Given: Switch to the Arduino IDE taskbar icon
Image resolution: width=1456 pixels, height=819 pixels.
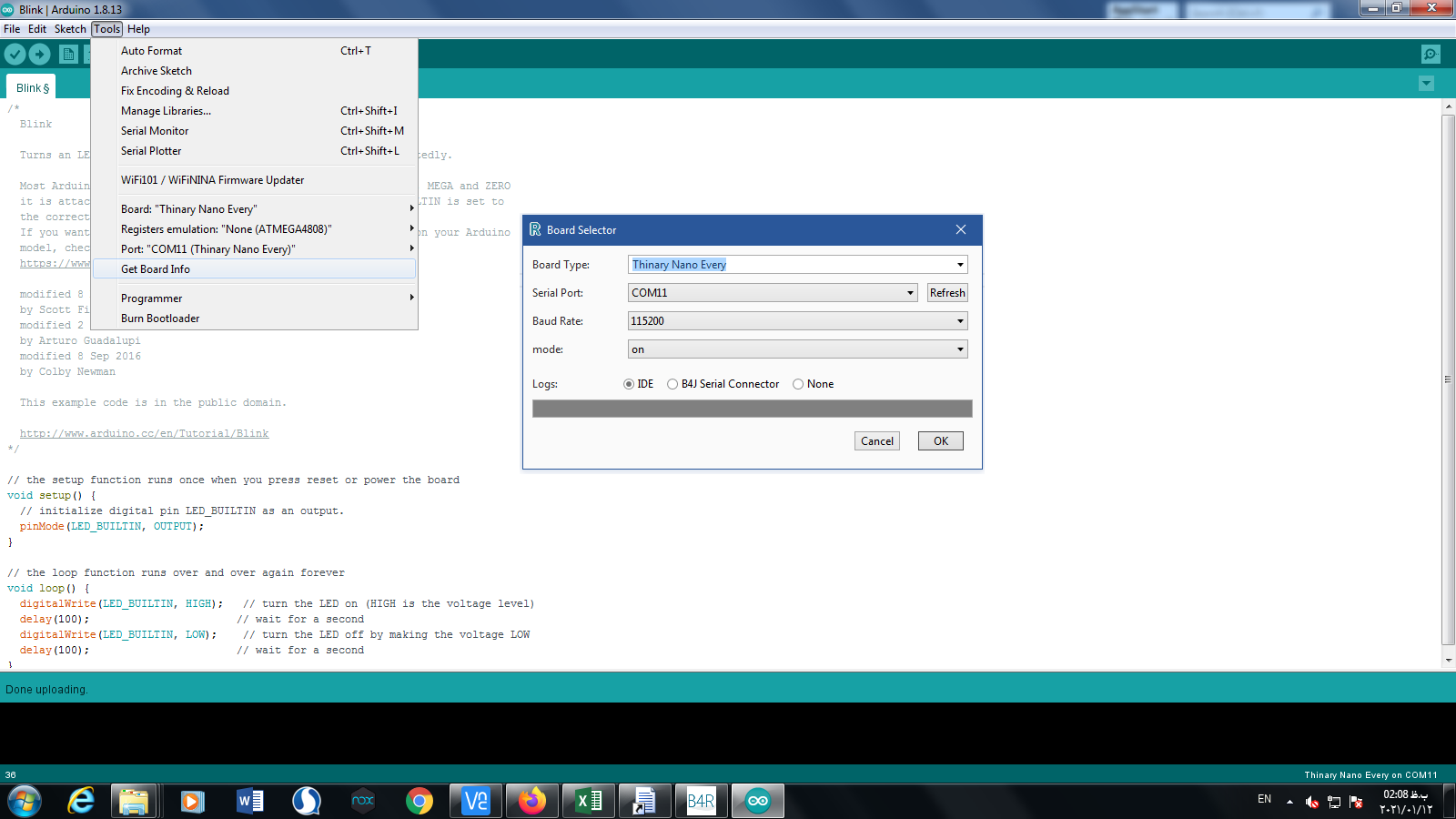Looking at the screenshot, I should (757, 801).
